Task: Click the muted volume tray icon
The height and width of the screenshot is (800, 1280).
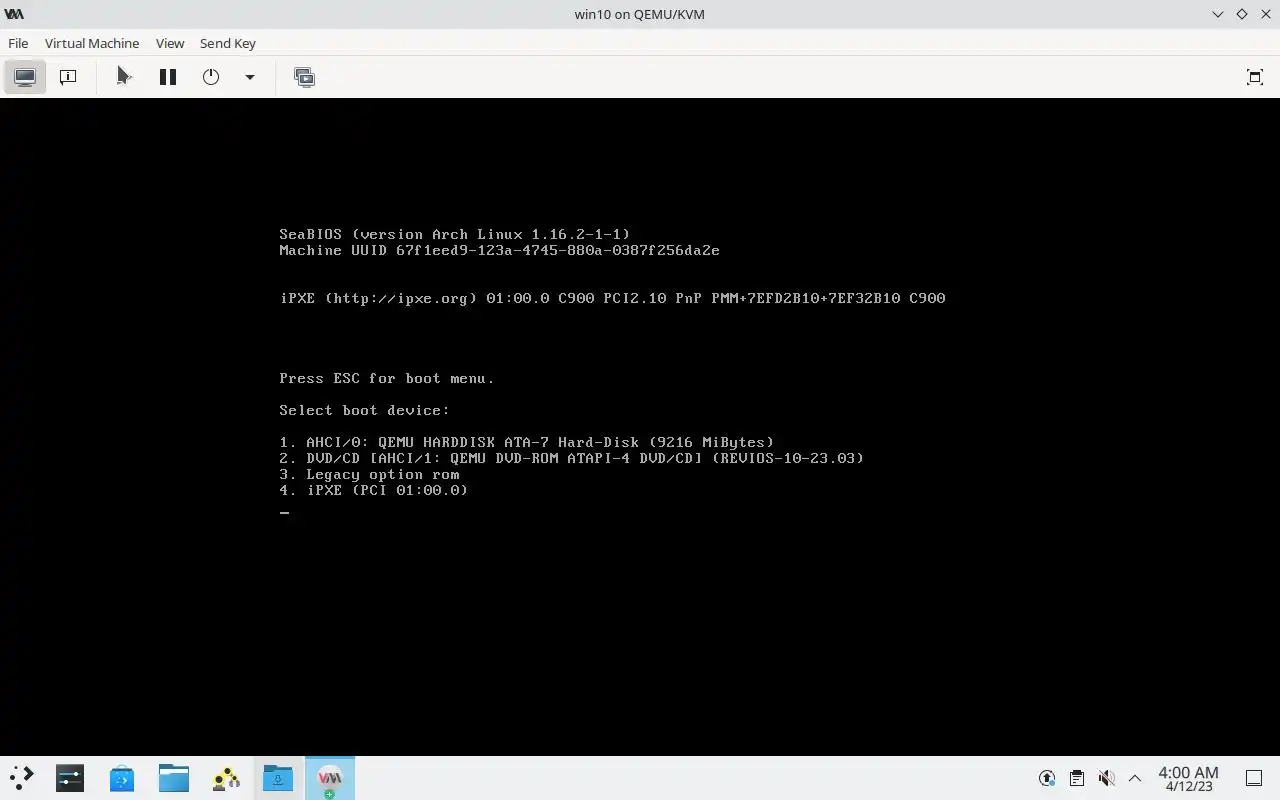Action: 1106,778
